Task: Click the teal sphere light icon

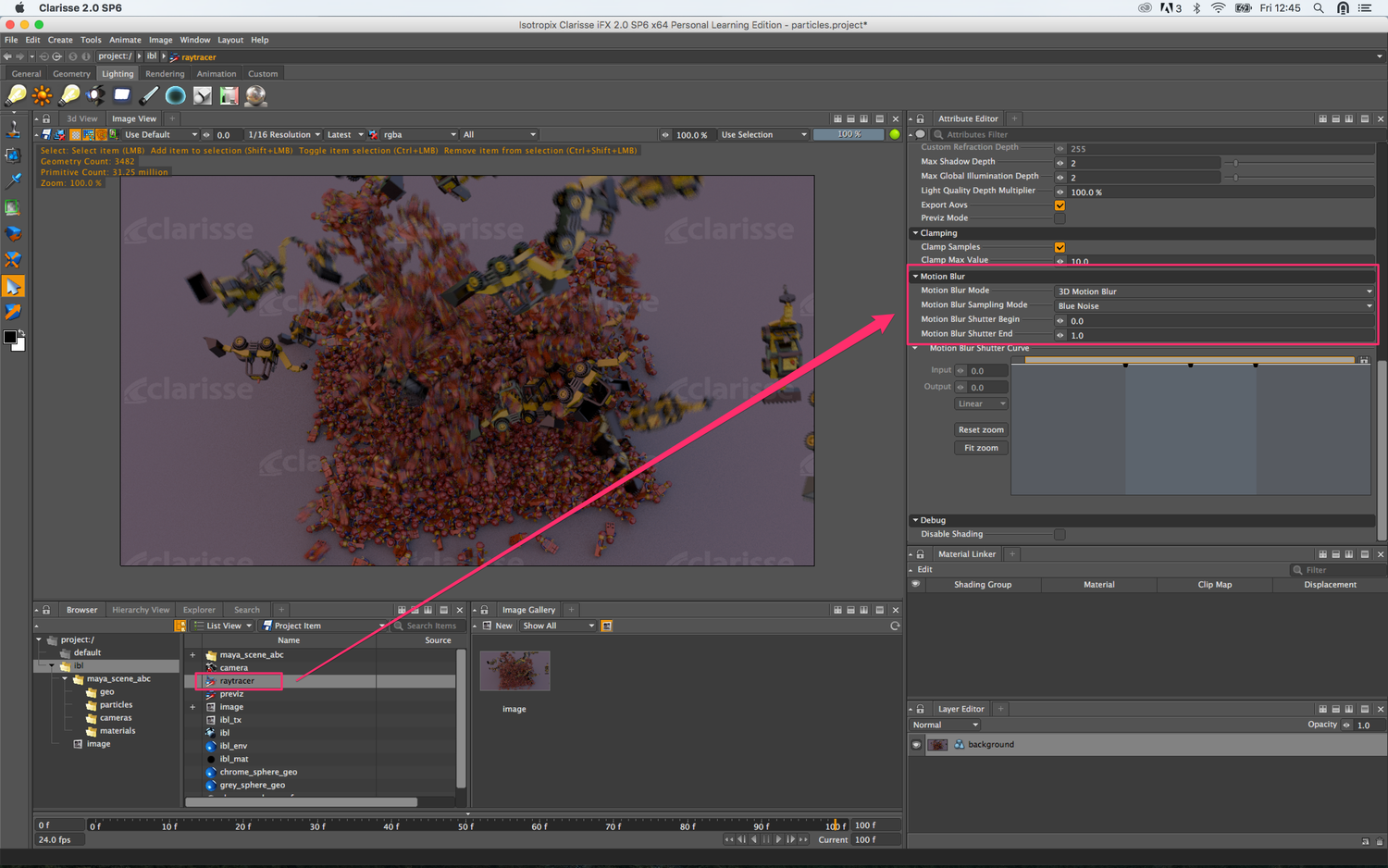Action: 176,95
